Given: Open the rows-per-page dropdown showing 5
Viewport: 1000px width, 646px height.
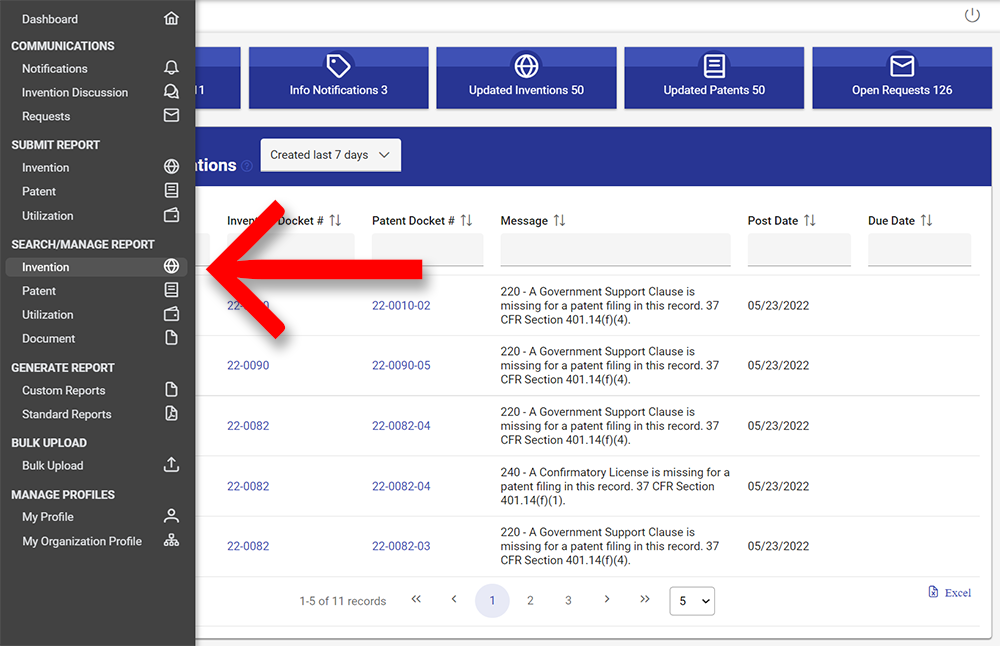Looking at the screenshot, I should [x=691, y=601].
